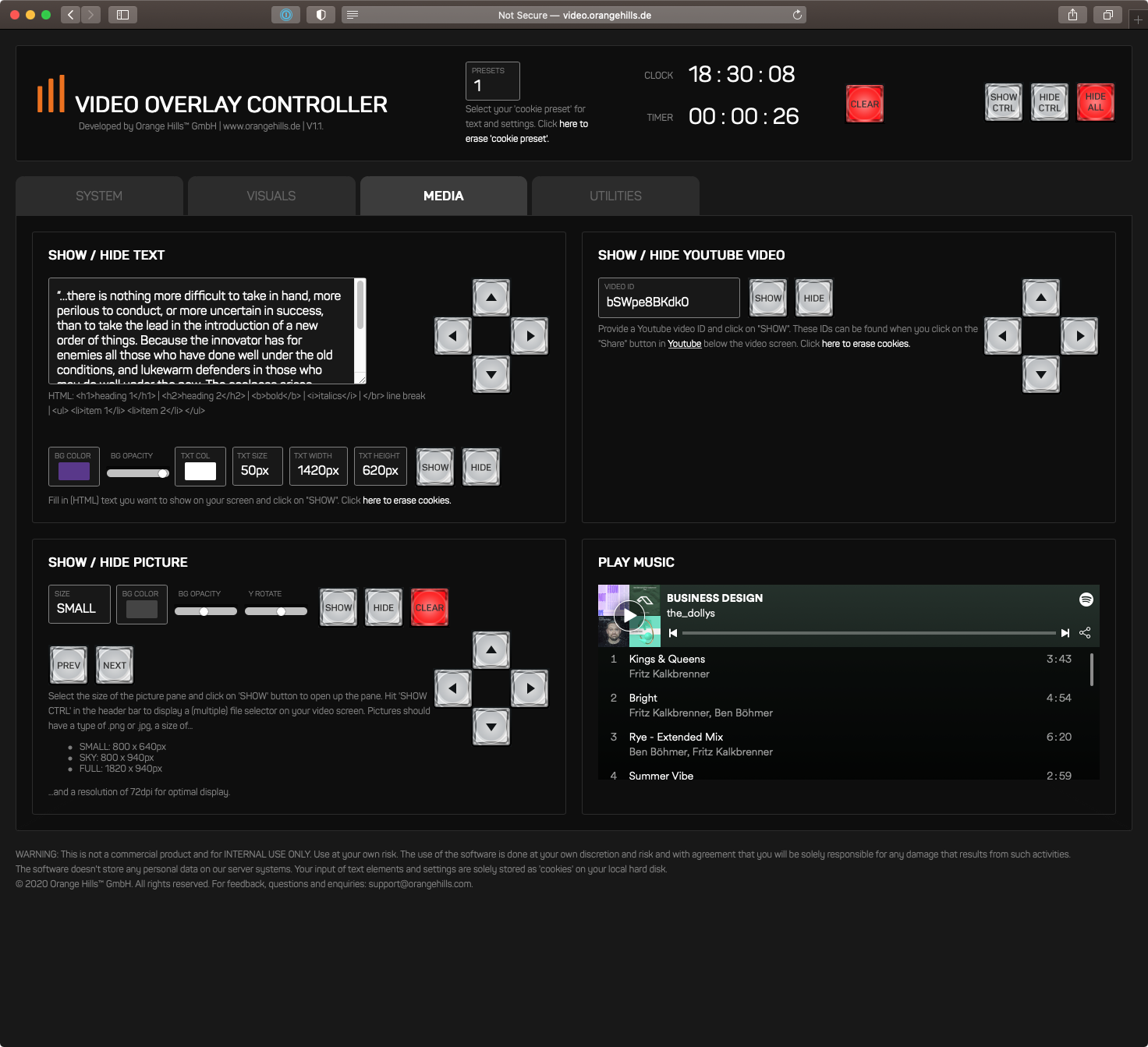Skip to next track in the music player
The width and height of the screenshot is (1148, 1047).
tap(1065, 632)
